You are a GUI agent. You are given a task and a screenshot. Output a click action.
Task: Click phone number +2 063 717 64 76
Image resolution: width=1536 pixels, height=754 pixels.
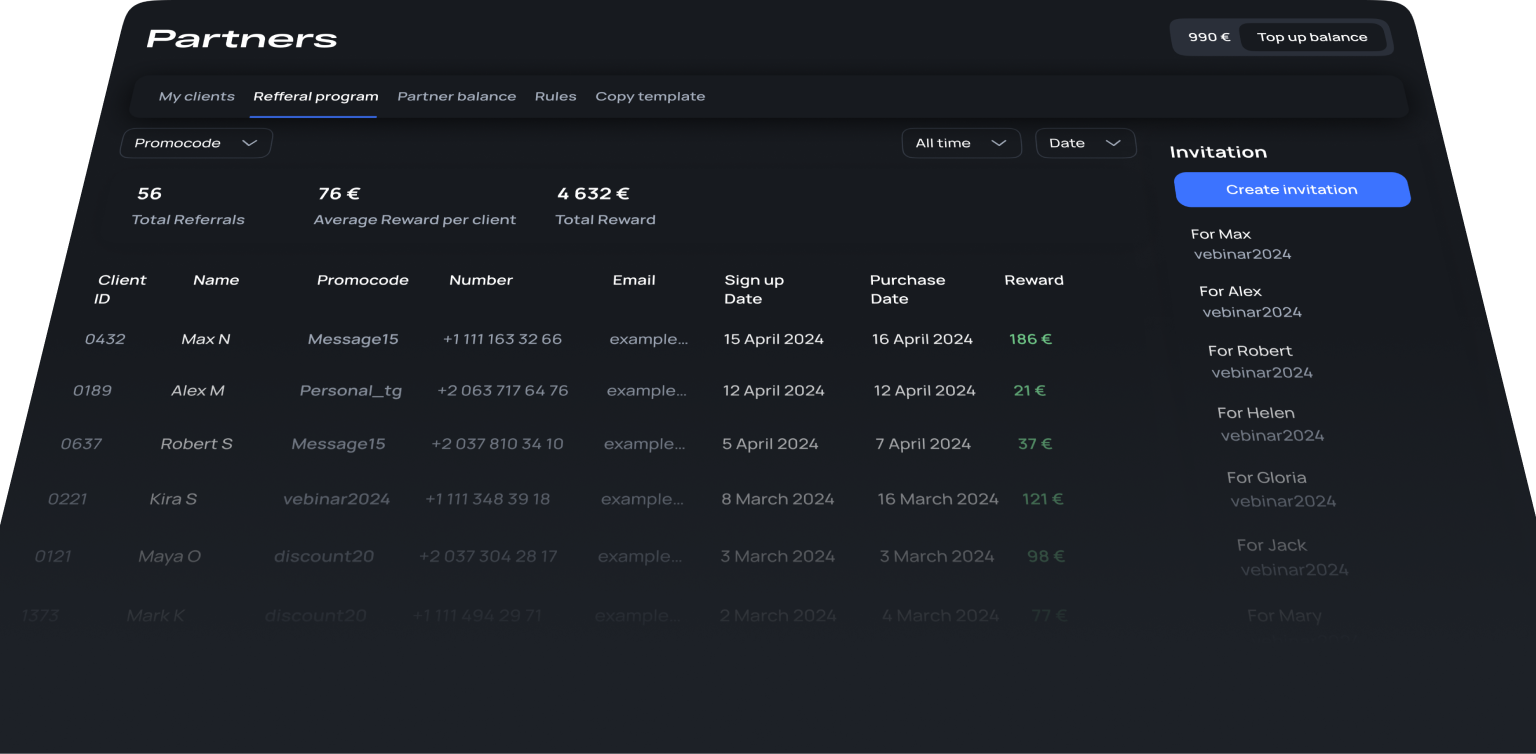(502, 391)
